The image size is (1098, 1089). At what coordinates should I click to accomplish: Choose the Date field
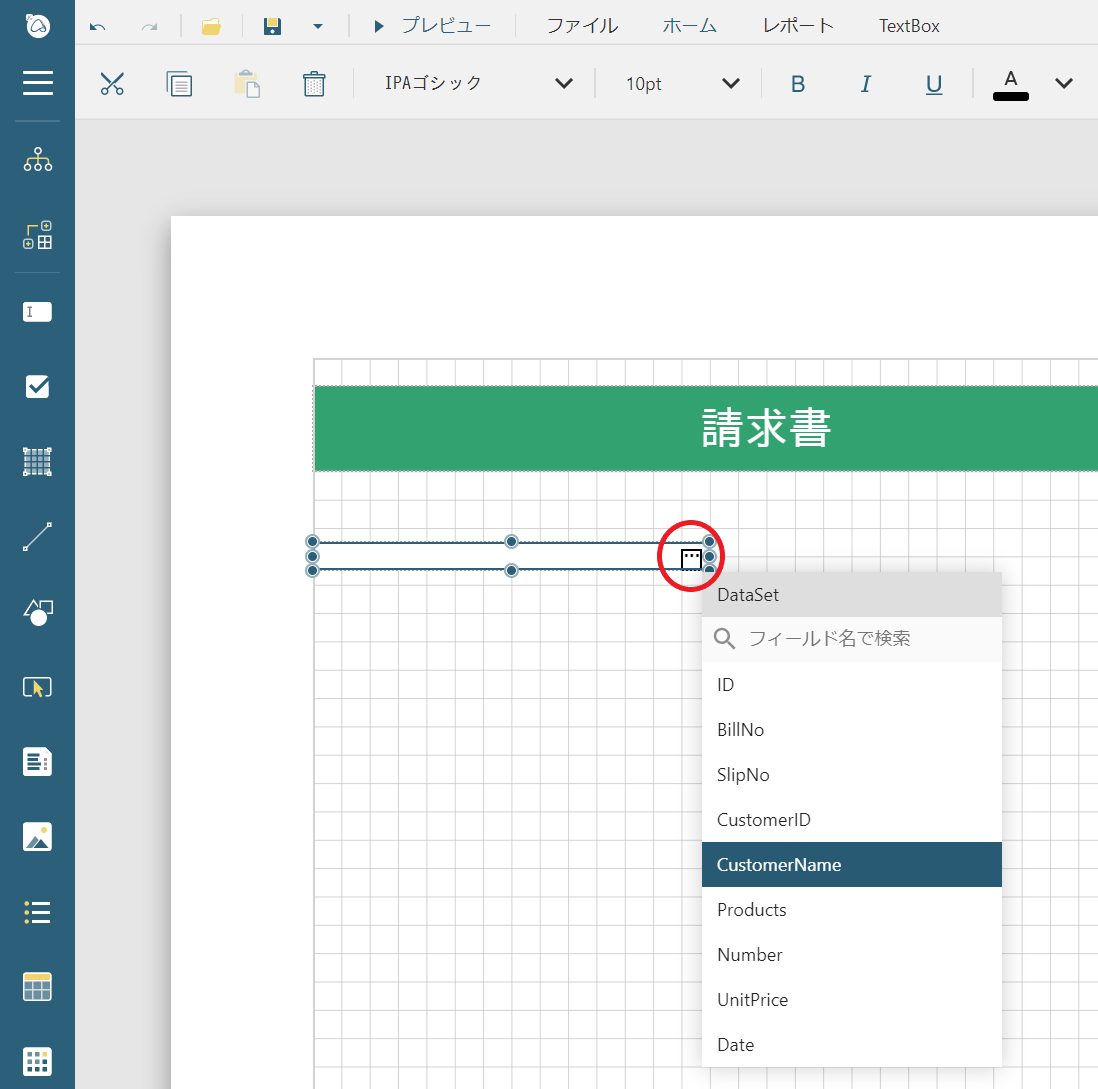coord(852,1044)
